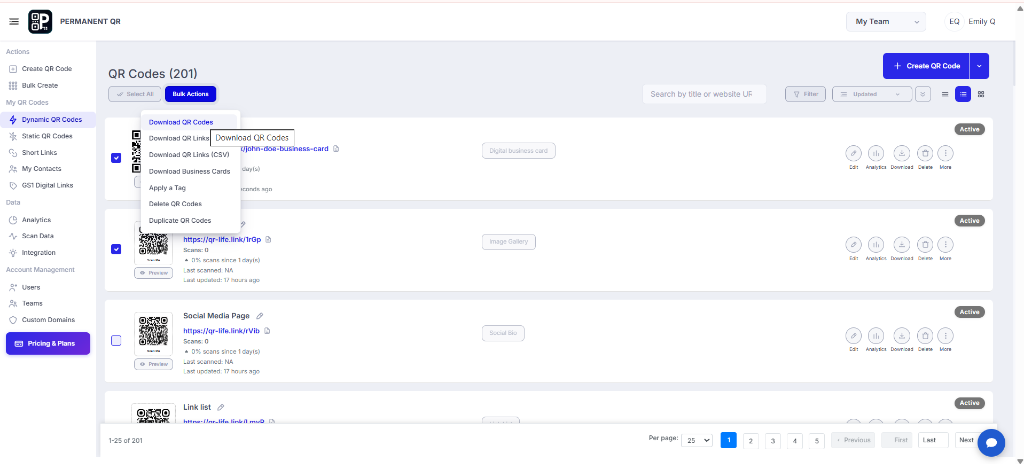Click the Social Media Page QR thumbnail
The width and height of the screenshot is (1024, 464).
click(153, 334)
